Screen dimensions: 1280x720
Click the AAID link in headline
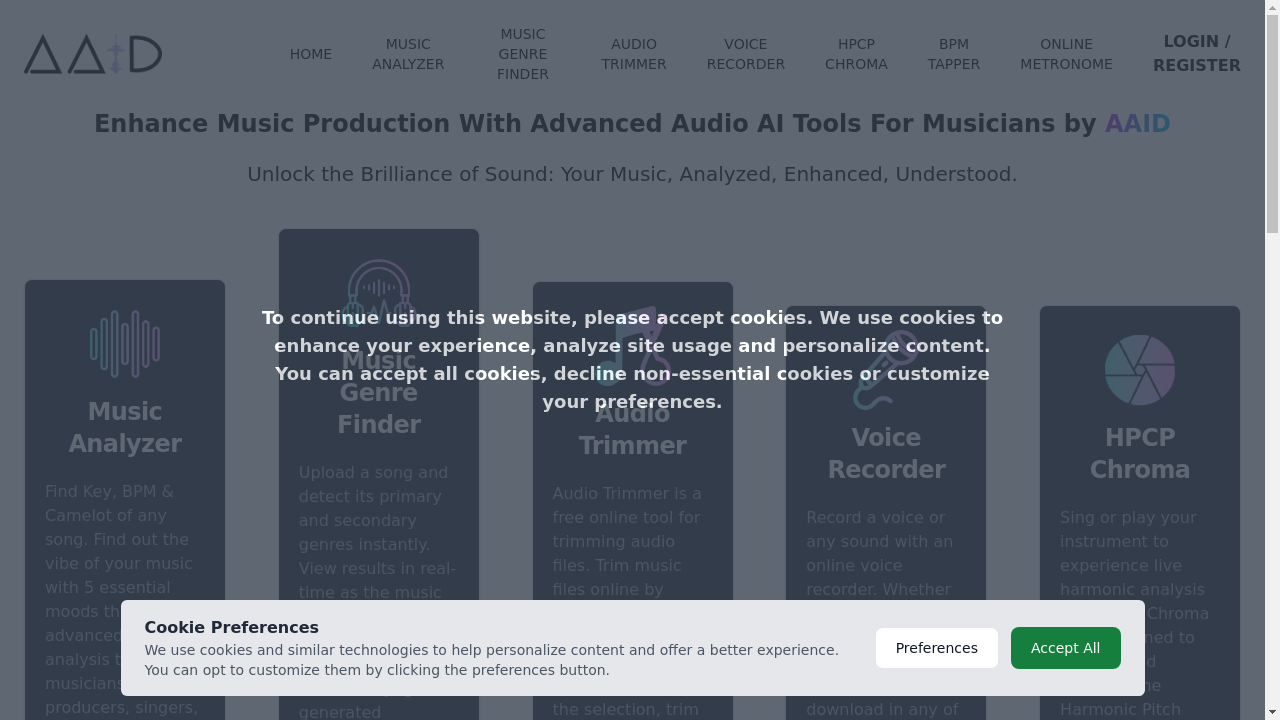pyautogui.click(x=1137, y=124)
